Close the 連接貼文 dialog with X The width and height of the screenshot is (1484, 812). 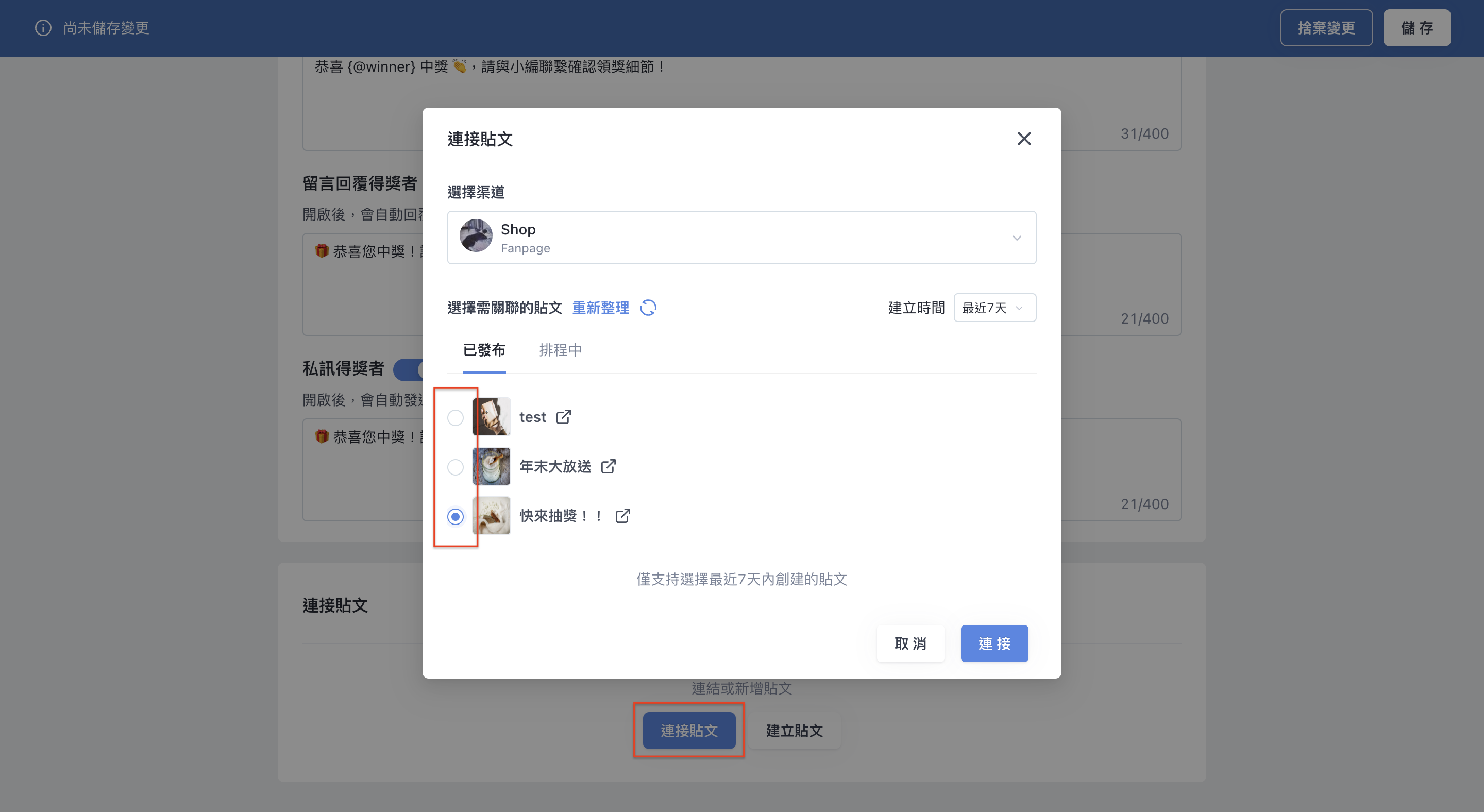pos(1024,139)
